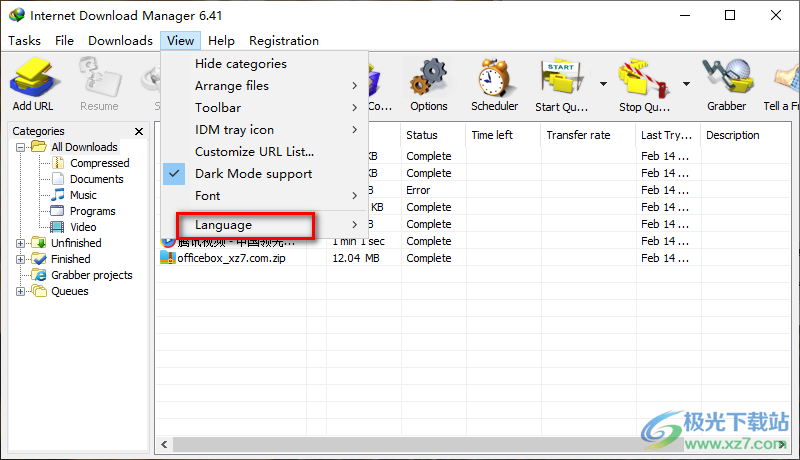
Task: Select the Documents category icon
Action: click(x=58, y=179)
